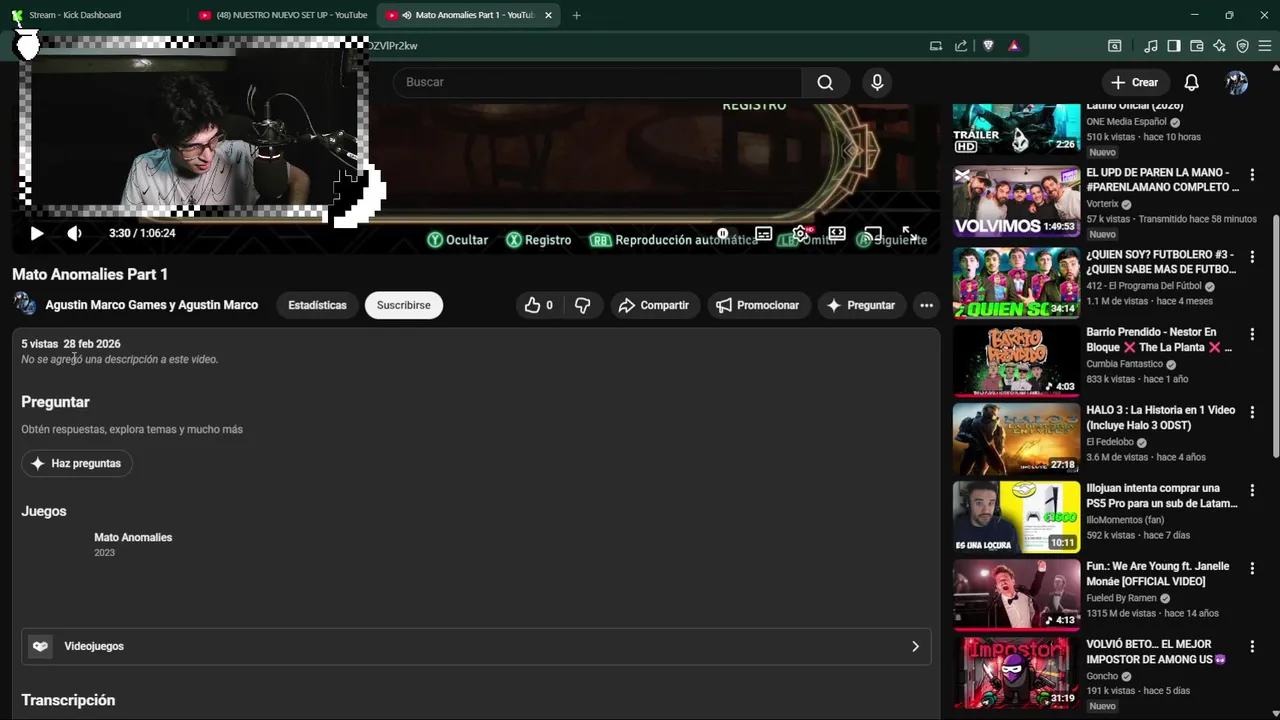Open options for EL UPD DE PAREN LA MANO

(1252, 174)
